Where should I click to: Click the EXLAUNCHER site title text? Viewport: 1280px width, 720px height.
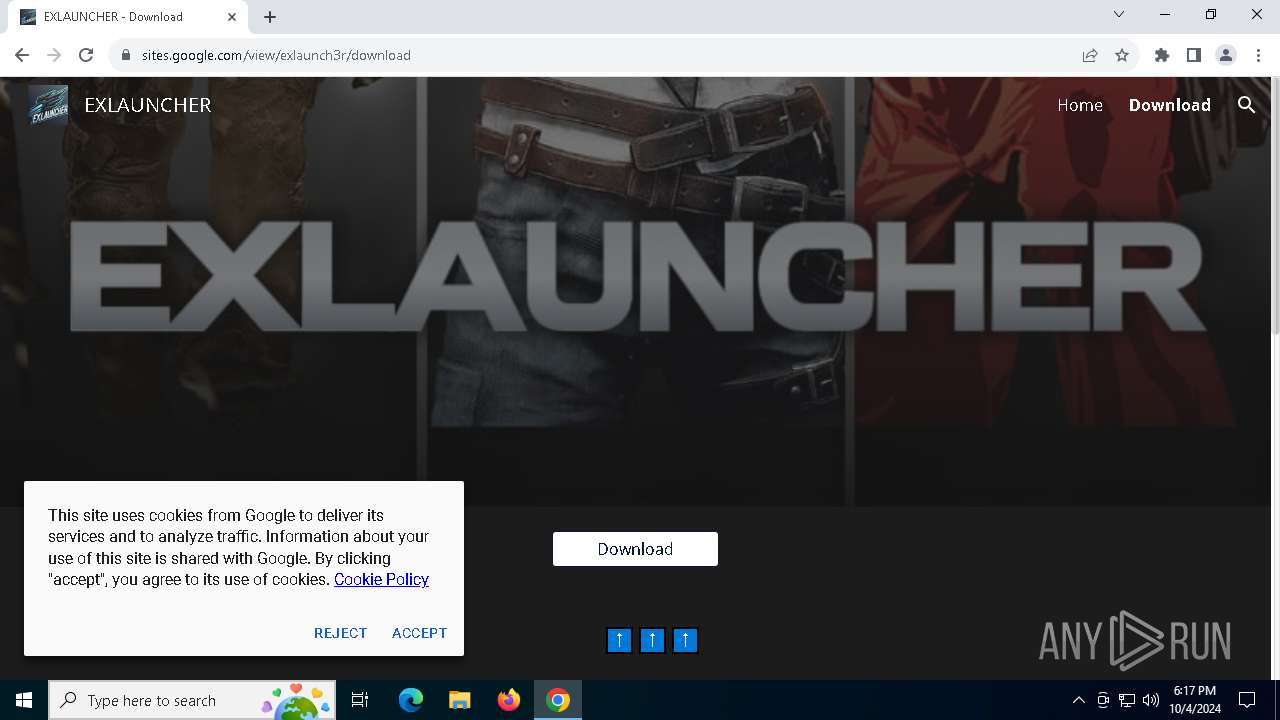point(148,105)
